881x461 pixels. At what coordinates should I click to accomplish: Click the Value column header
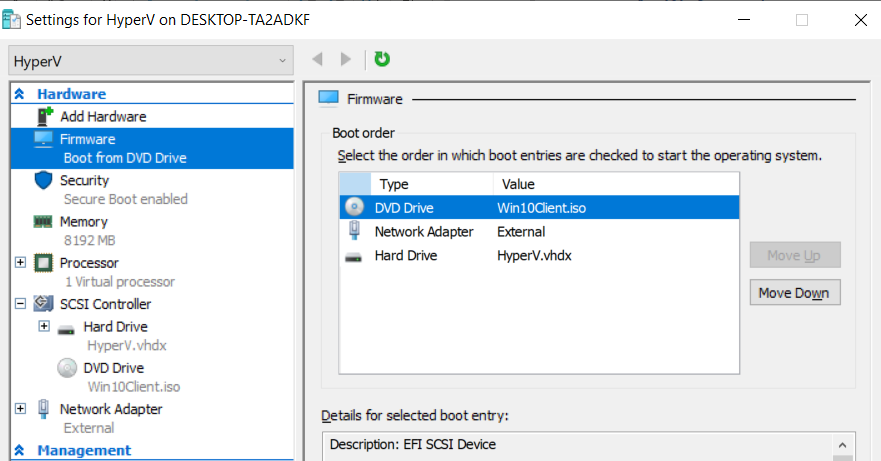point(516,184)
